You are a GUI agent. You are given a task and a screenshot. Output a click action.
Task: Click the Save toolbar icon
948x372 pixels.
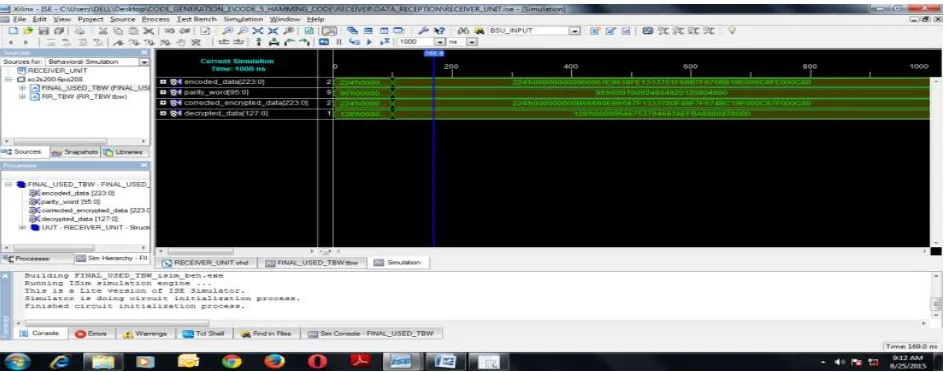pos(43,30)
